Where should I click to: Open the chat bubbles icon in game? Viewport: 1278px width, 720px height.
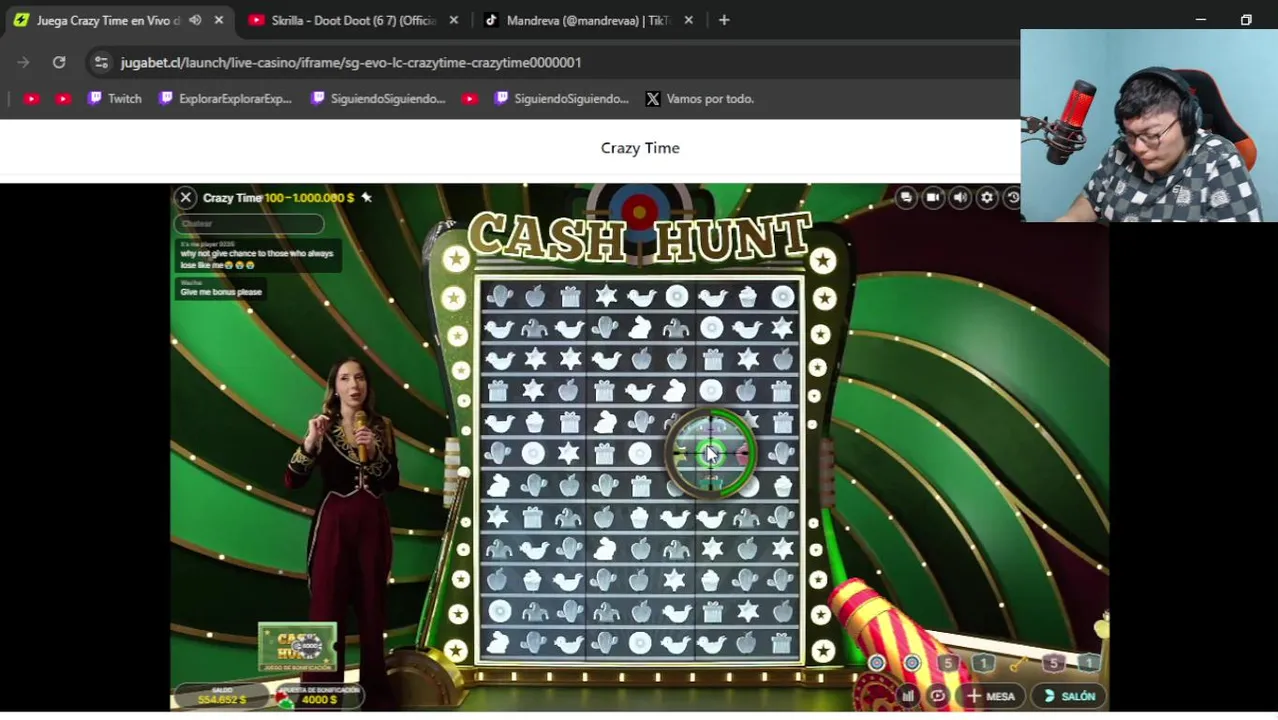[x=906, y=198]
